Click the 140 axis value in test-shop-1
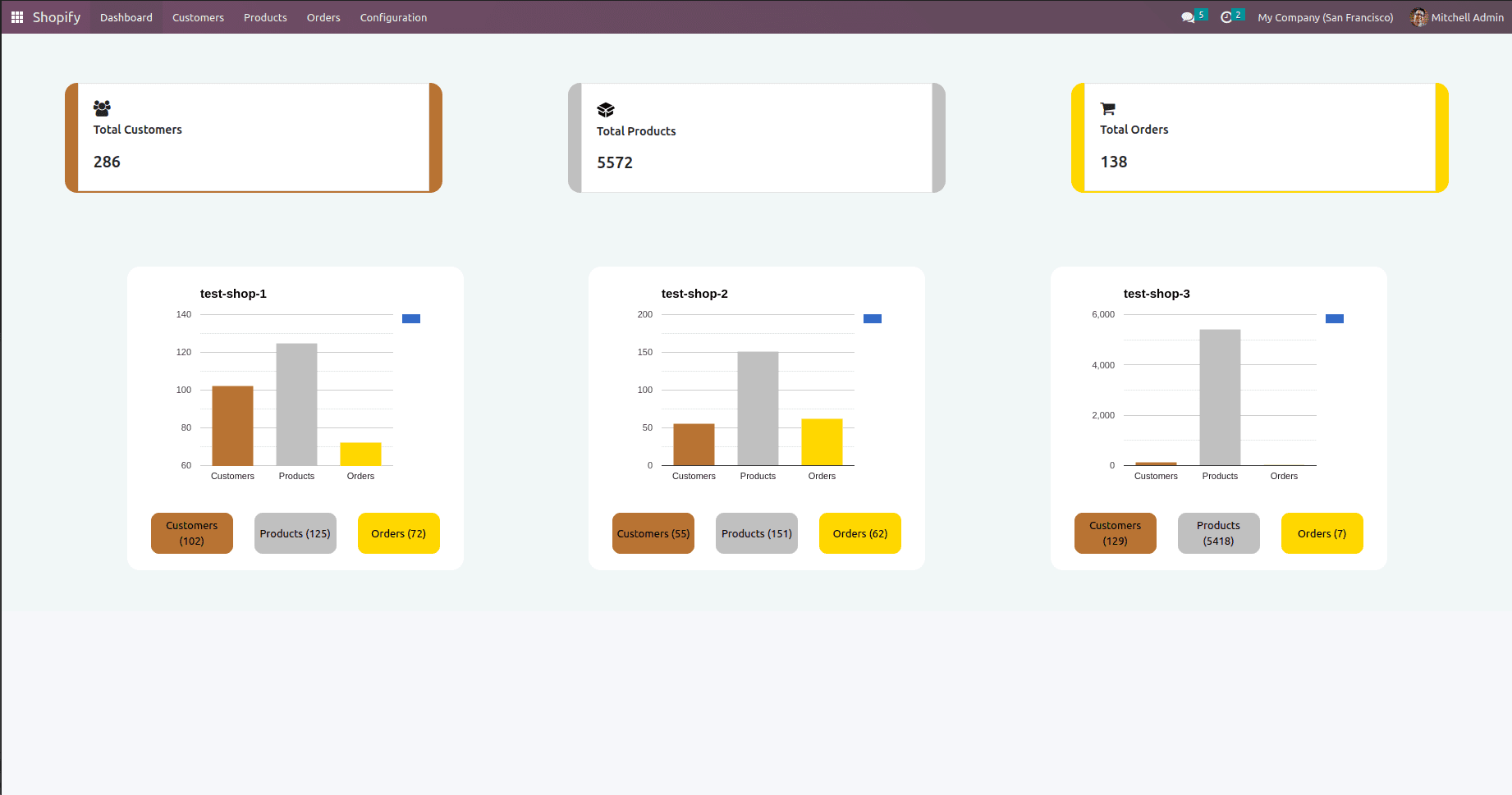Screen dimensions: 1512x795 (184, 314)
